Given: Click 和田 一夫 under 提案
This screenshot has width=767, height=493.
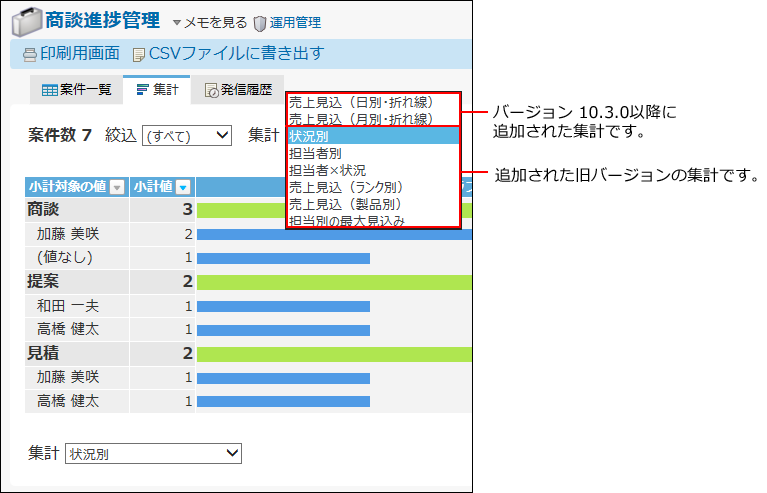Looking at the screenshot, I should point(68,306).
